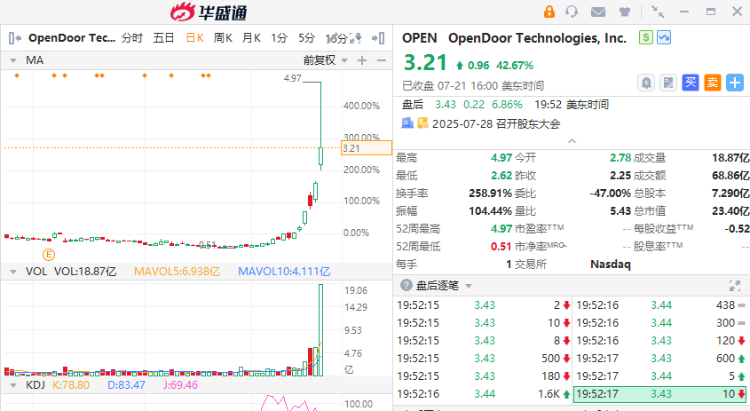This screenshot has width=750, height=411.
Task: Click the 盘后 3.43 after-hours price
Action: click(445, 104)
